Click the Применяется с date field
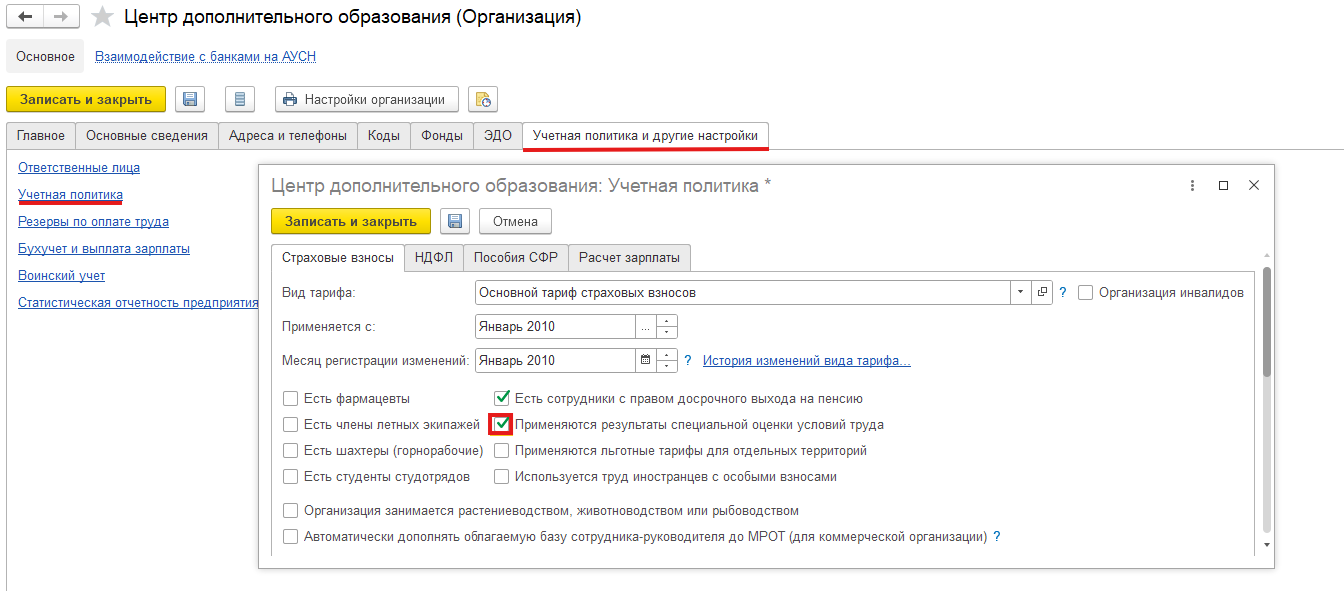 (x=555, y=326)
